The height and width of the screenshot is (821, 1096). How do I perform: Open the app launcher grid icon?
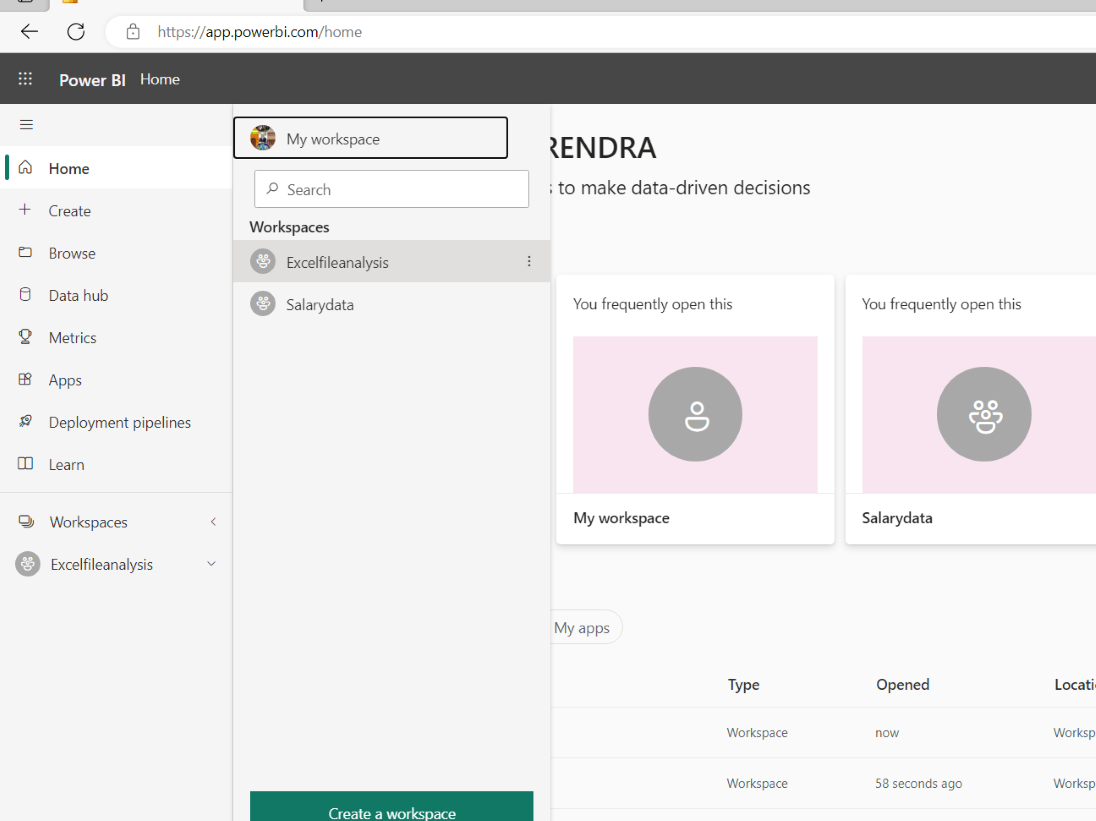pos(25,79)
